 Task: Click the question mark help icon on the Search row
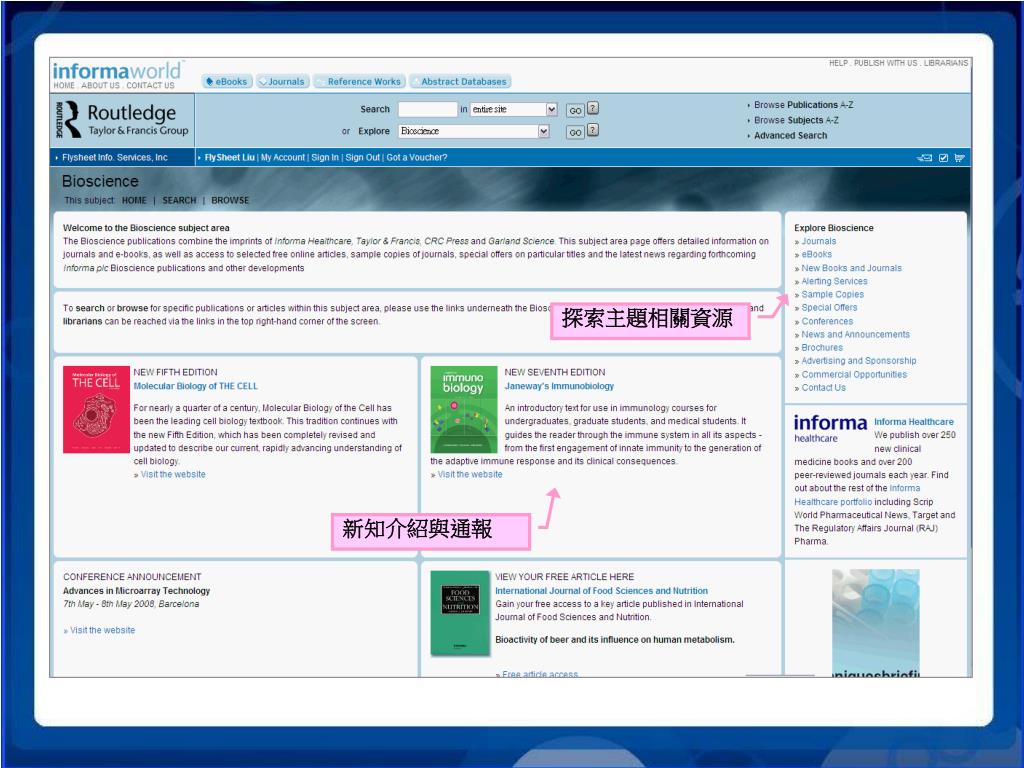click(x=592, y=108)
